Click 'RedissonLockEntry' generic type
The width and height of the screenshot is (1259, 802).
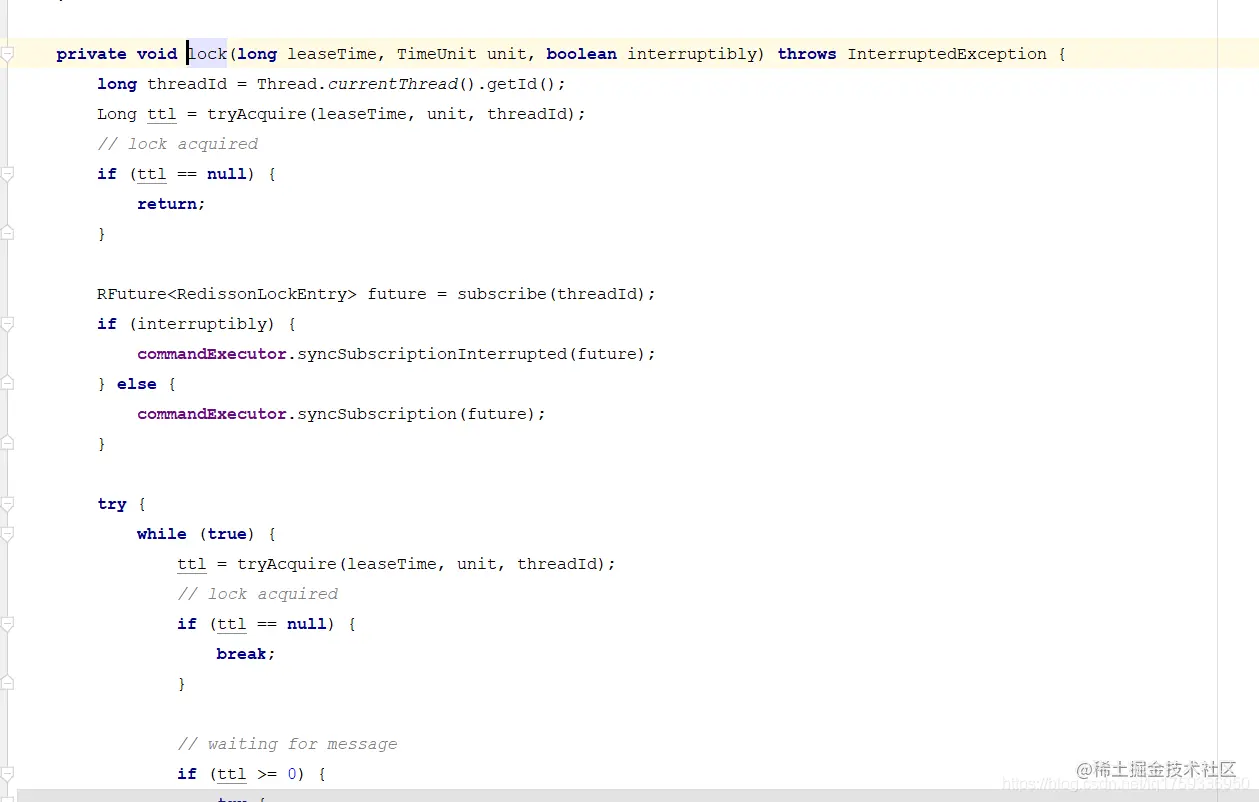click(262, 294)
